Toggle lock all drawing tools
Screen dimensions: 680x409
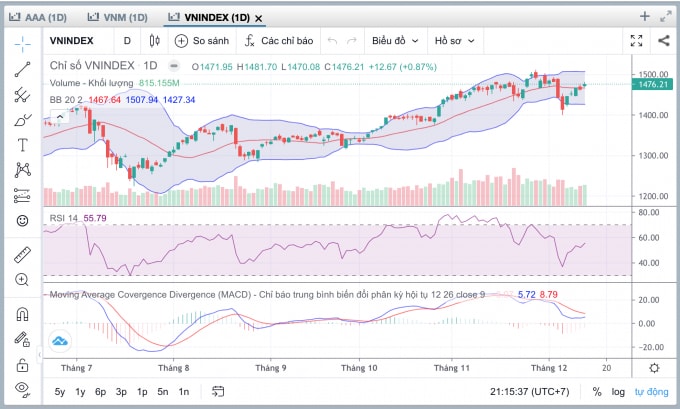tap(22, 365)
